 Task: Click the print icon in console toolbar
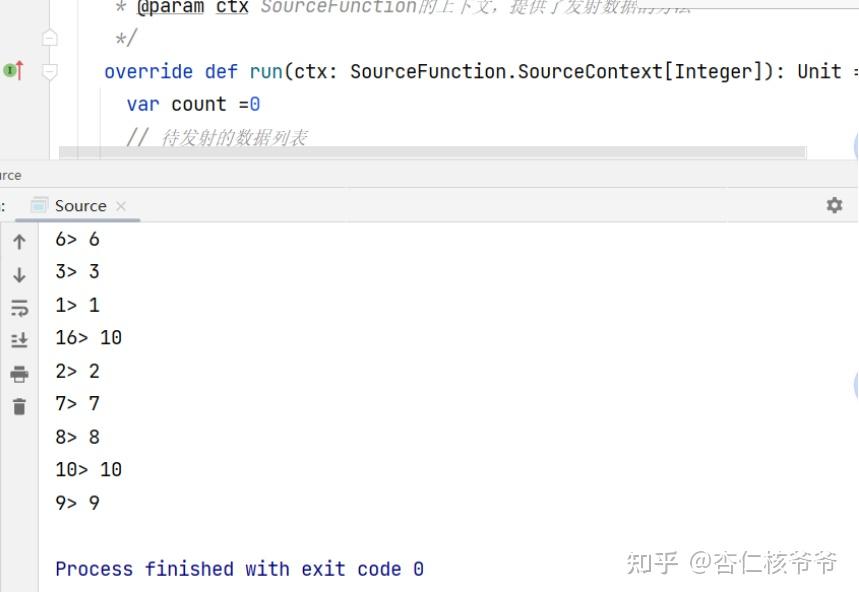pos(19,374)
